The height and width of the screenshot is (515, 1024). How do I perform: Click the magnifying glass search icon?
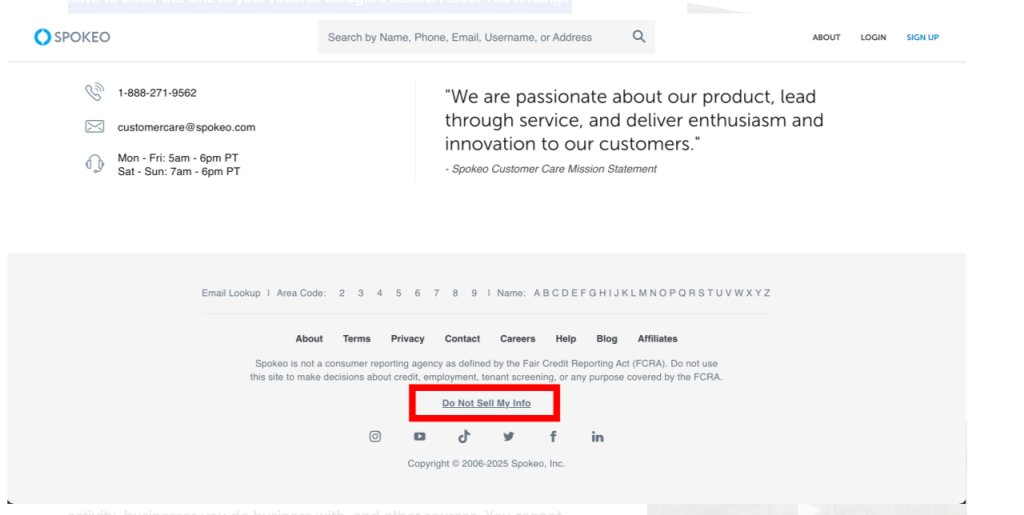click(639, 37)
